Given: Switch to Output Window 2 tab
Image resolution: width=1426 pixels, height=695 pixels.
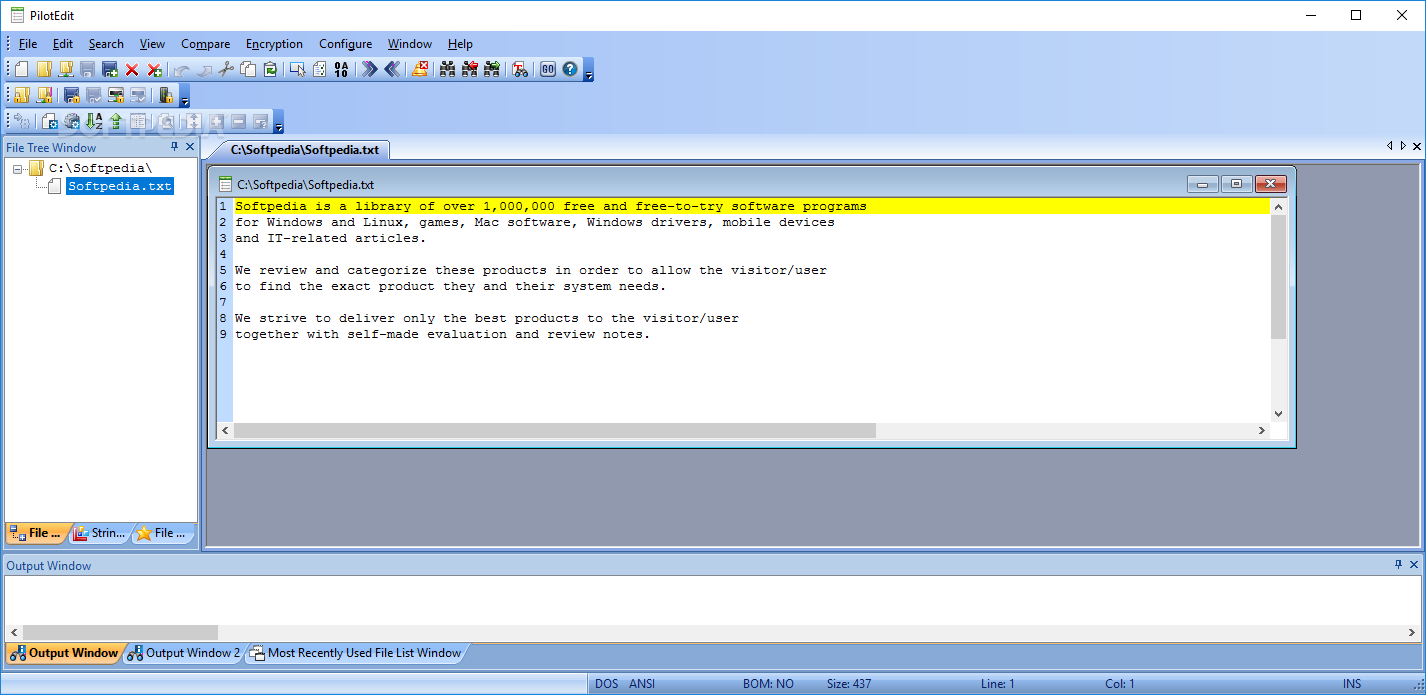Looking at the screenshot, I should (x=184, y=653).
